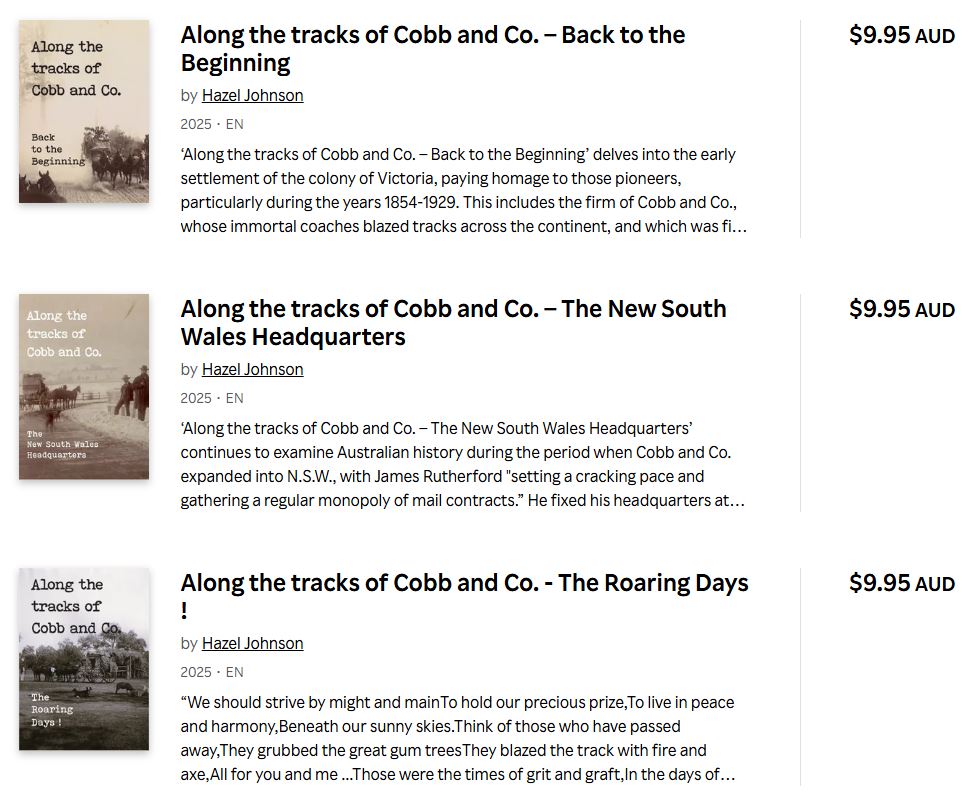Click the truncated ellipsis ending 'which was fi…'
The height and width of the screenshot is (810, 976).
pyautogui.click(x=739, y=227)
